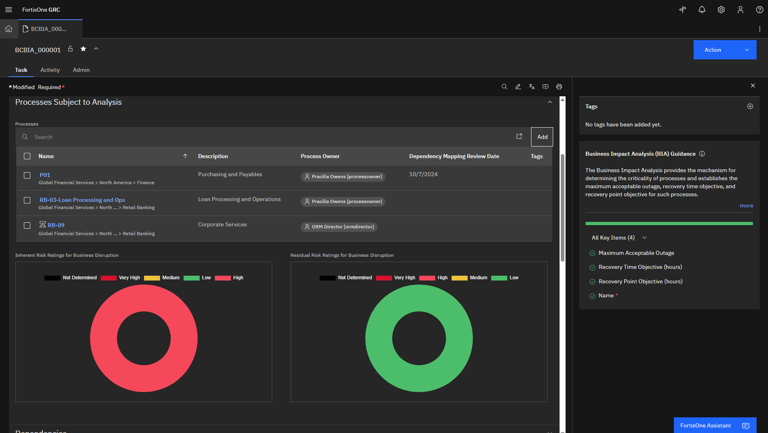Collapse Processes Subject to Analysis section

tap(550, 102)
